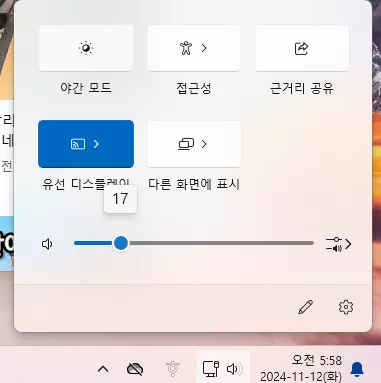Expand sound output chevron beside mixer icon
381x383 pixels.
[x=348, y=244]
